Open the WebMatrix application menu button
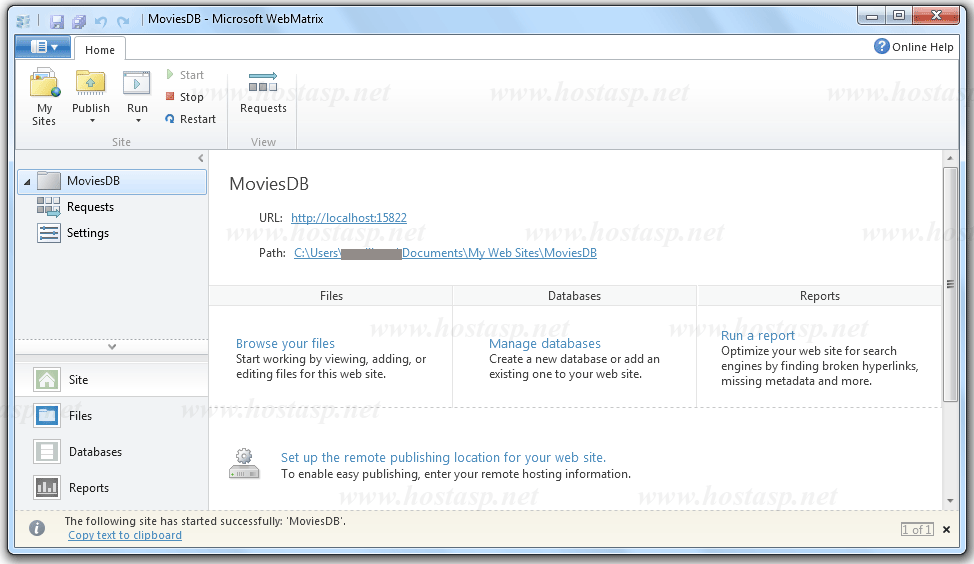The width and height of the screenshot is (974, 564). pyautogui.click(x=43, y=47)
